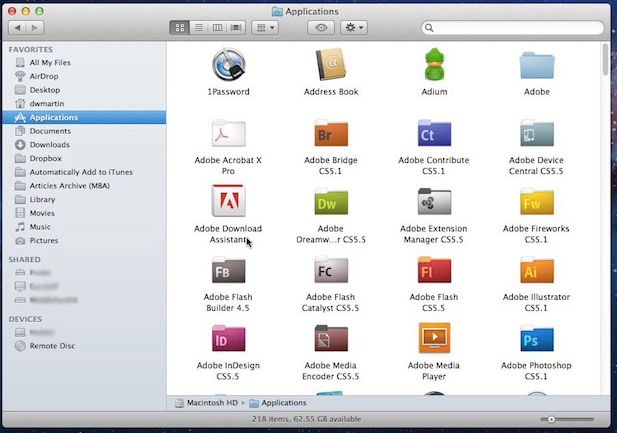Select Adobe Contribute CS5.1 folder icon
This screenshot has height=433, width=617.
[x=434, y=133]
